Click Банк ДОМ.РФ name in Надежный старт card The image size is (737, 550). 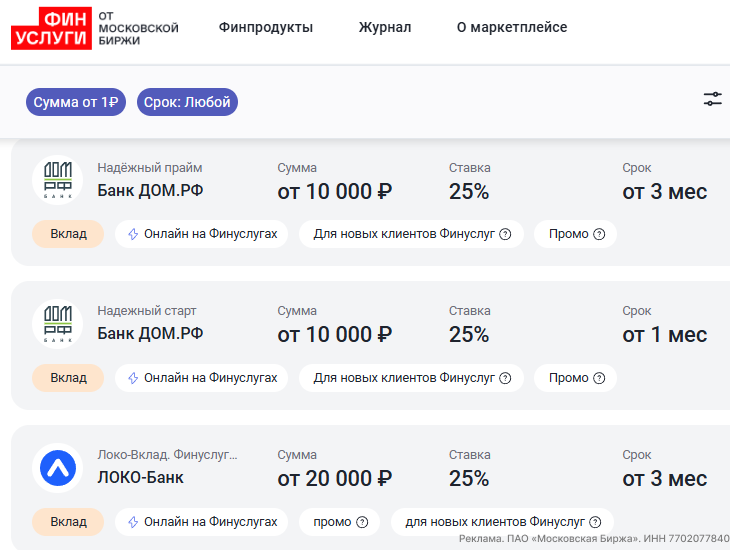(150, 333)
